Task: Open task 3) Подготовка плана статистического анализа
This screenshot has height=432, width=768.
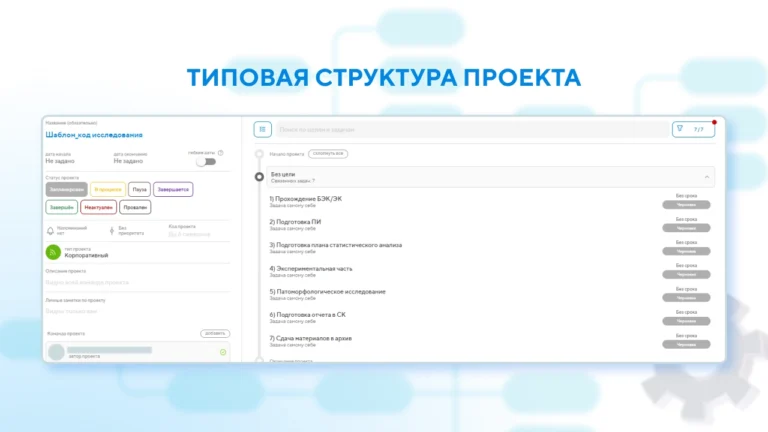Action: pos(336,245)
